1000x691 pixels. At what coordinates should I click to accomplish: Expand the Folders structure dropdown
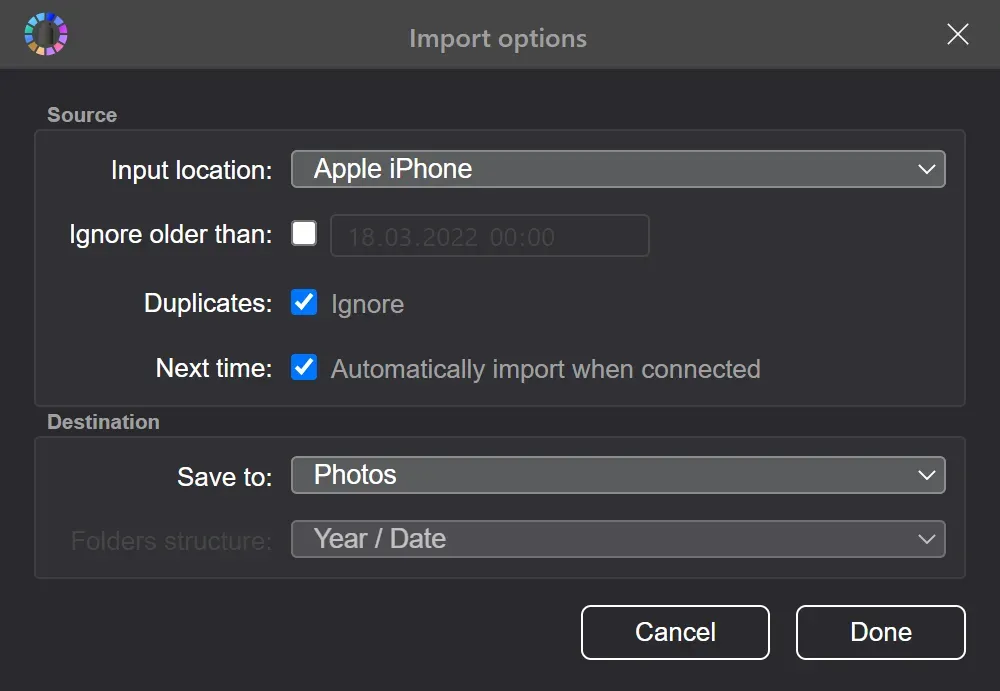click(617, 539)
